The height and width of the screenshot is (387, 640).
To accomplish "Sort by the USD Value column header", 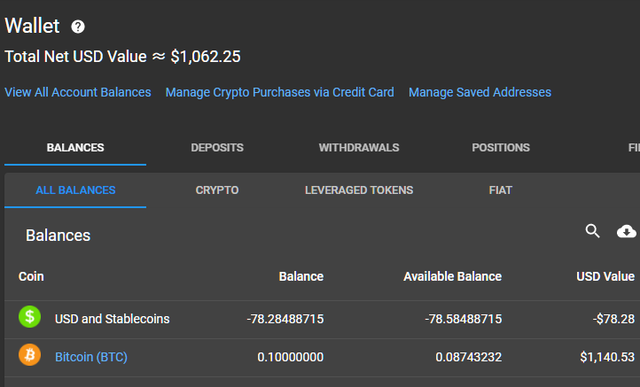I will click(605, 277).
